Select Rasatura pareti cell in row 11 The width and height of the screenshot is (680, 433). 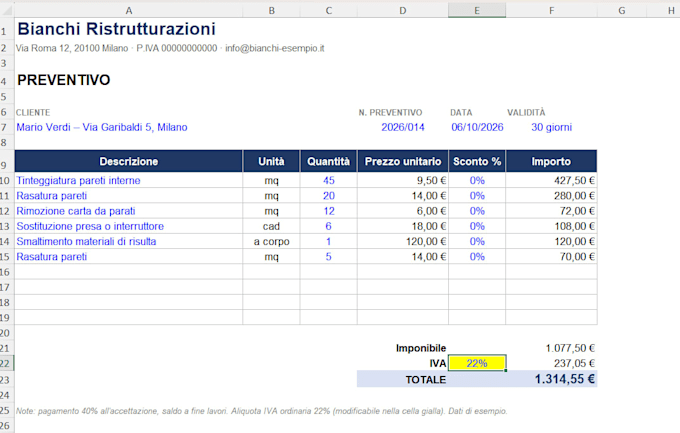tap(128, 196)
